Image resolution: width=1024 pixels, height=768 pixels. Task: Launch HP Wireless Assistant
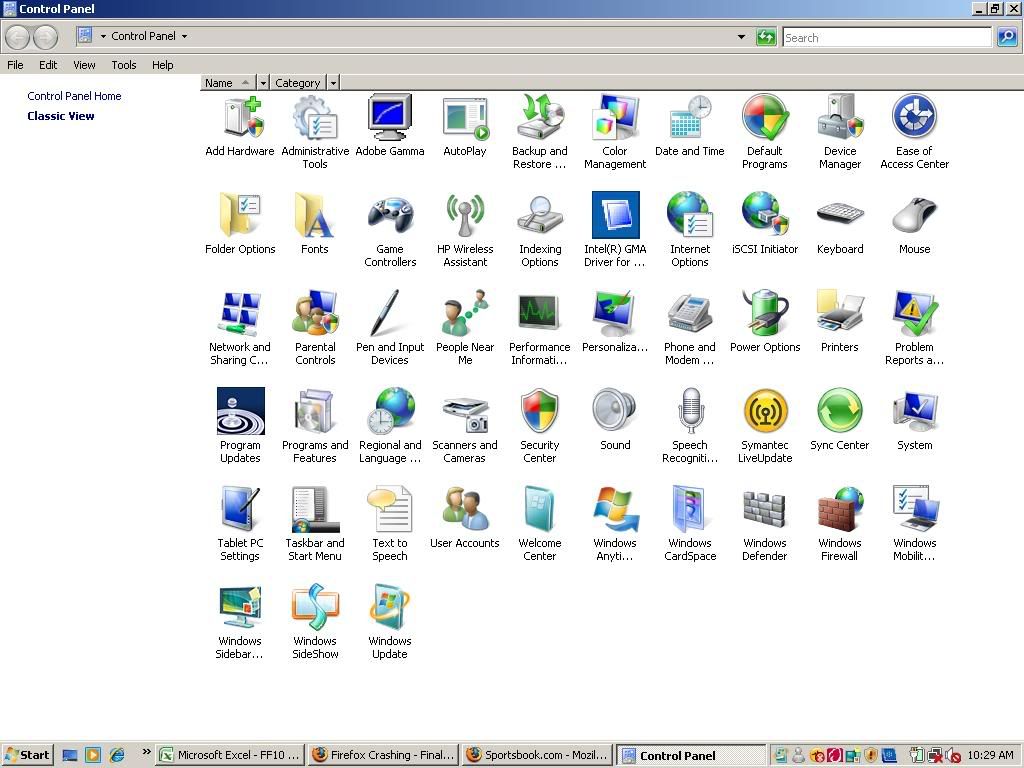[465, 215]
